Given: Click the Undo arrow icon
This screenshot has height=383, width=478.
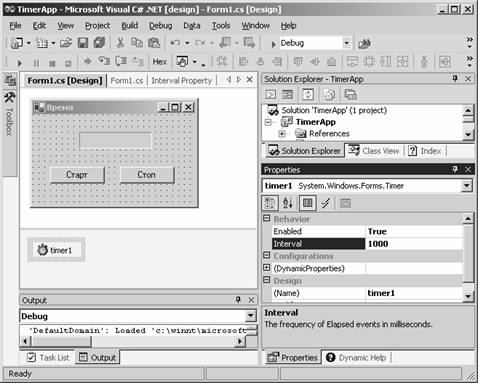Looking at the screenshot, I should click(175, 43).
